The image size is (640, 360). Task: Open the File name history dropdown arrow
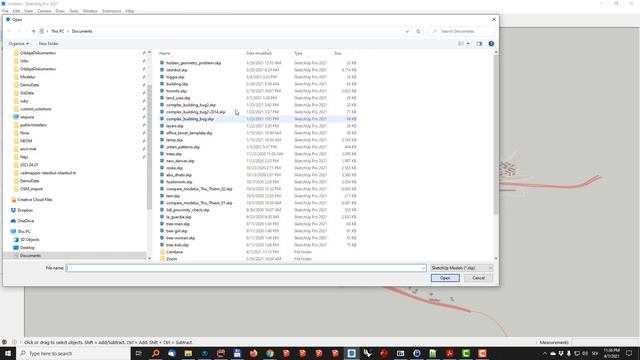coord(423,268)
